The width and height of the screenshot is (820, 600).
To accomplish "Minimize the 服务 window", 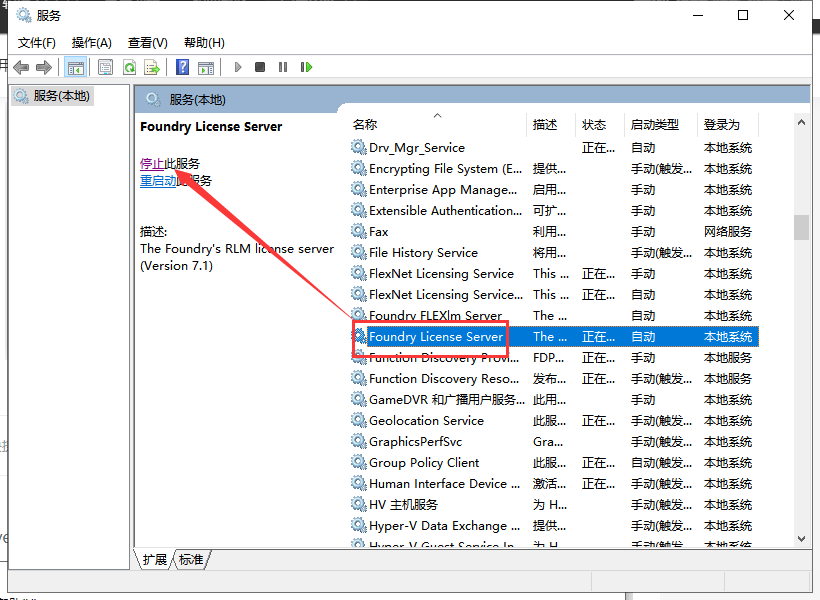I will point(698,15).
